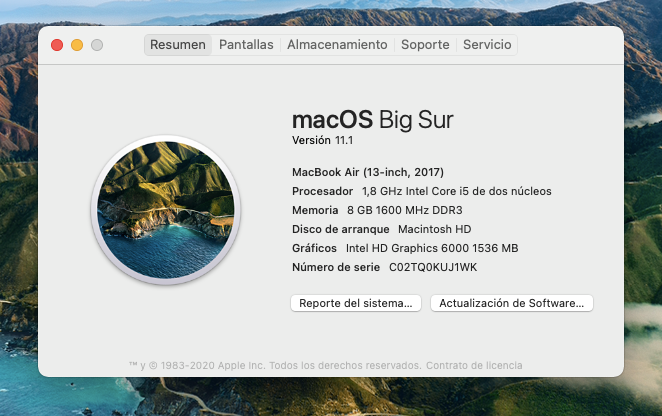Click the Macintosh HD startup disk value
662x416 pixels.
coord(434,229)
